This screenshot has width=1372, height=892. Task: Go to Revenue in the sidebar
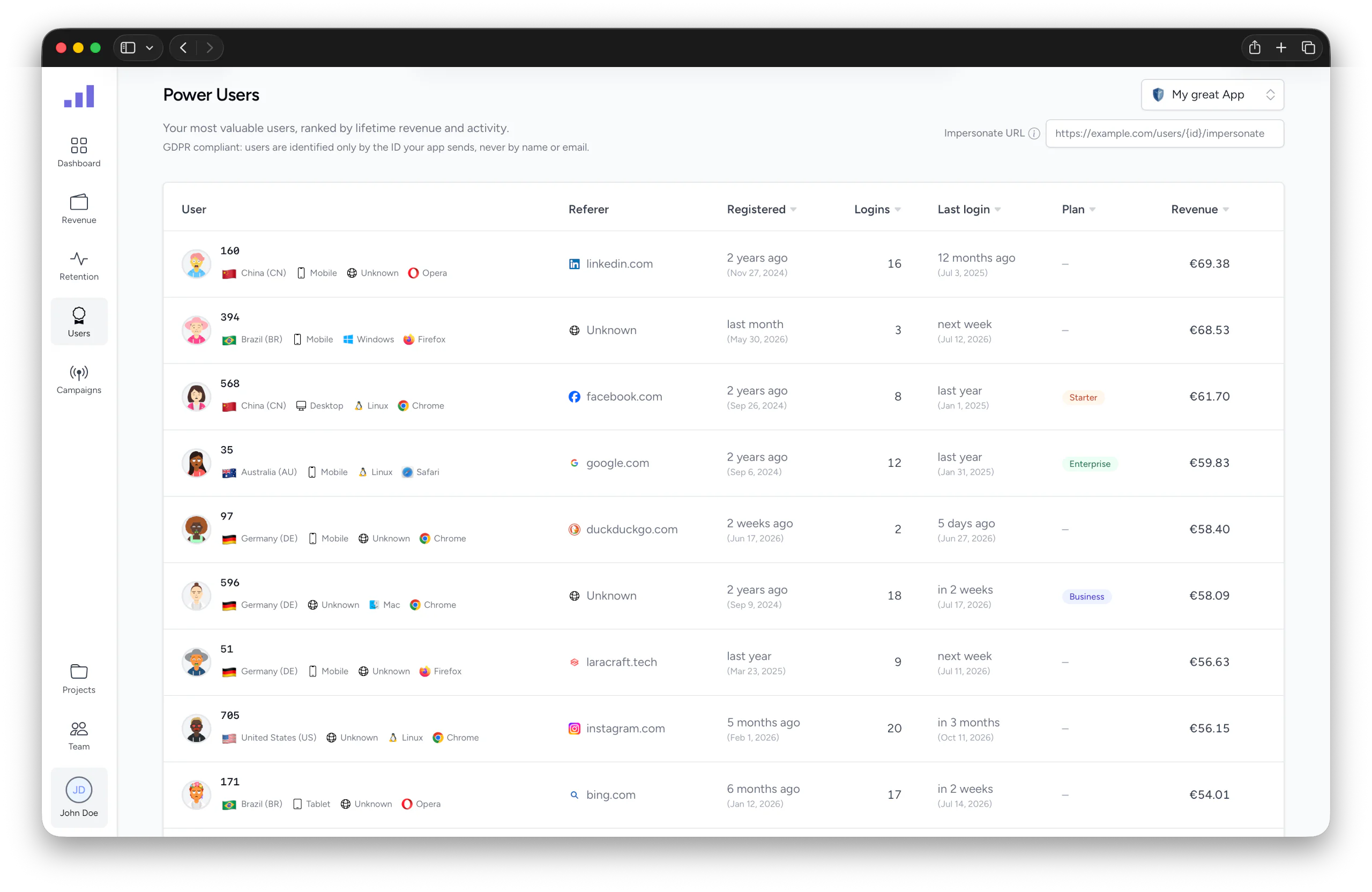[x=79, y=209]
